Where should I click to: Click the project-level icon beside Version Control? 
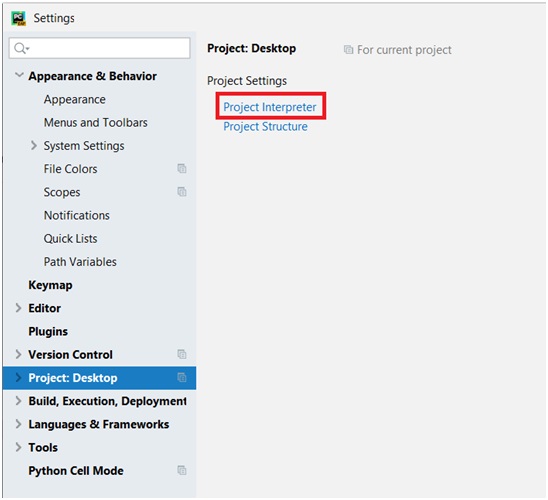182,354
